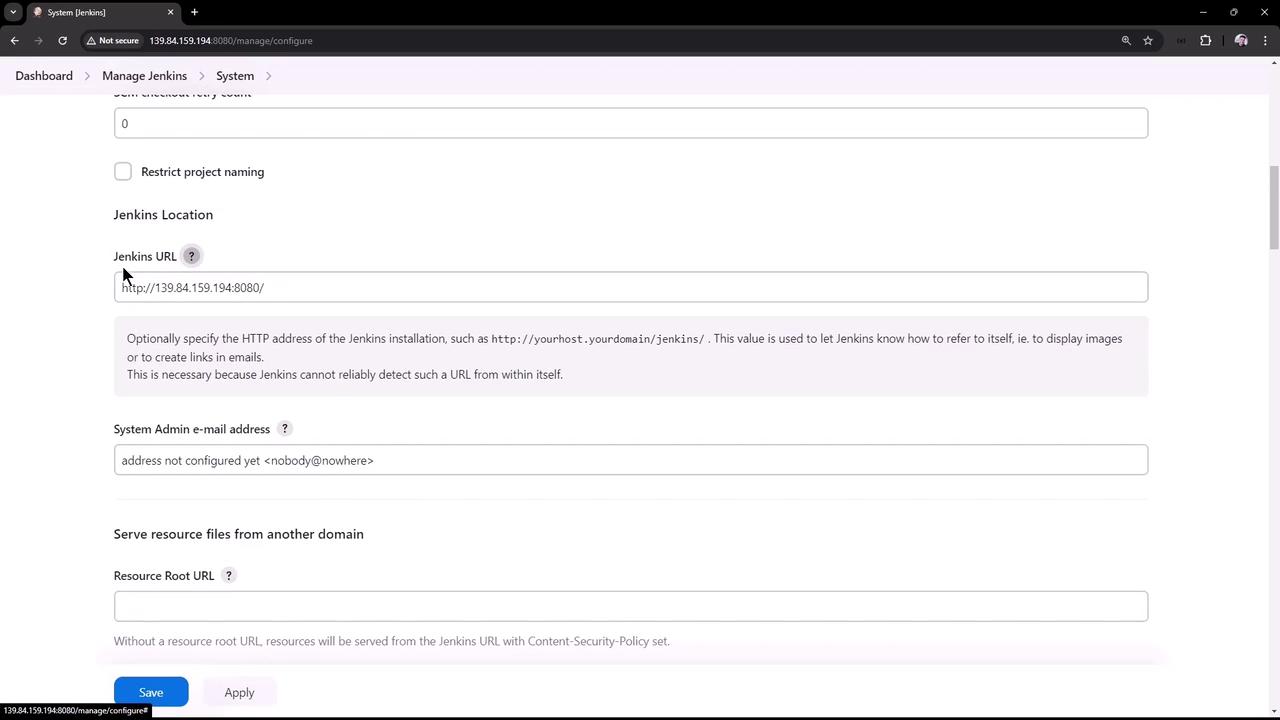Reload the Jenkins configure page

62,41
